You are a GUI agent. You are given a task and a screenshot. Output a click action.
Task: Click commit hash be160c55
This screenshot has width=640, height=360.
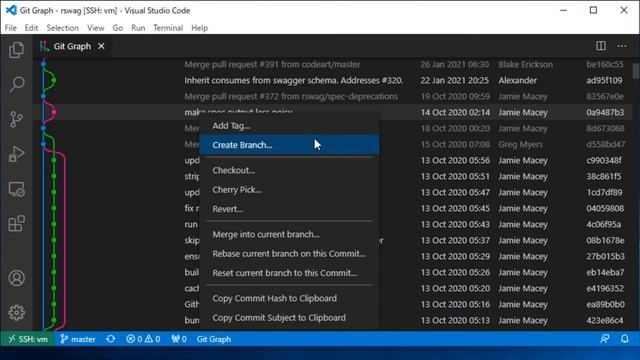pos(604,64)
